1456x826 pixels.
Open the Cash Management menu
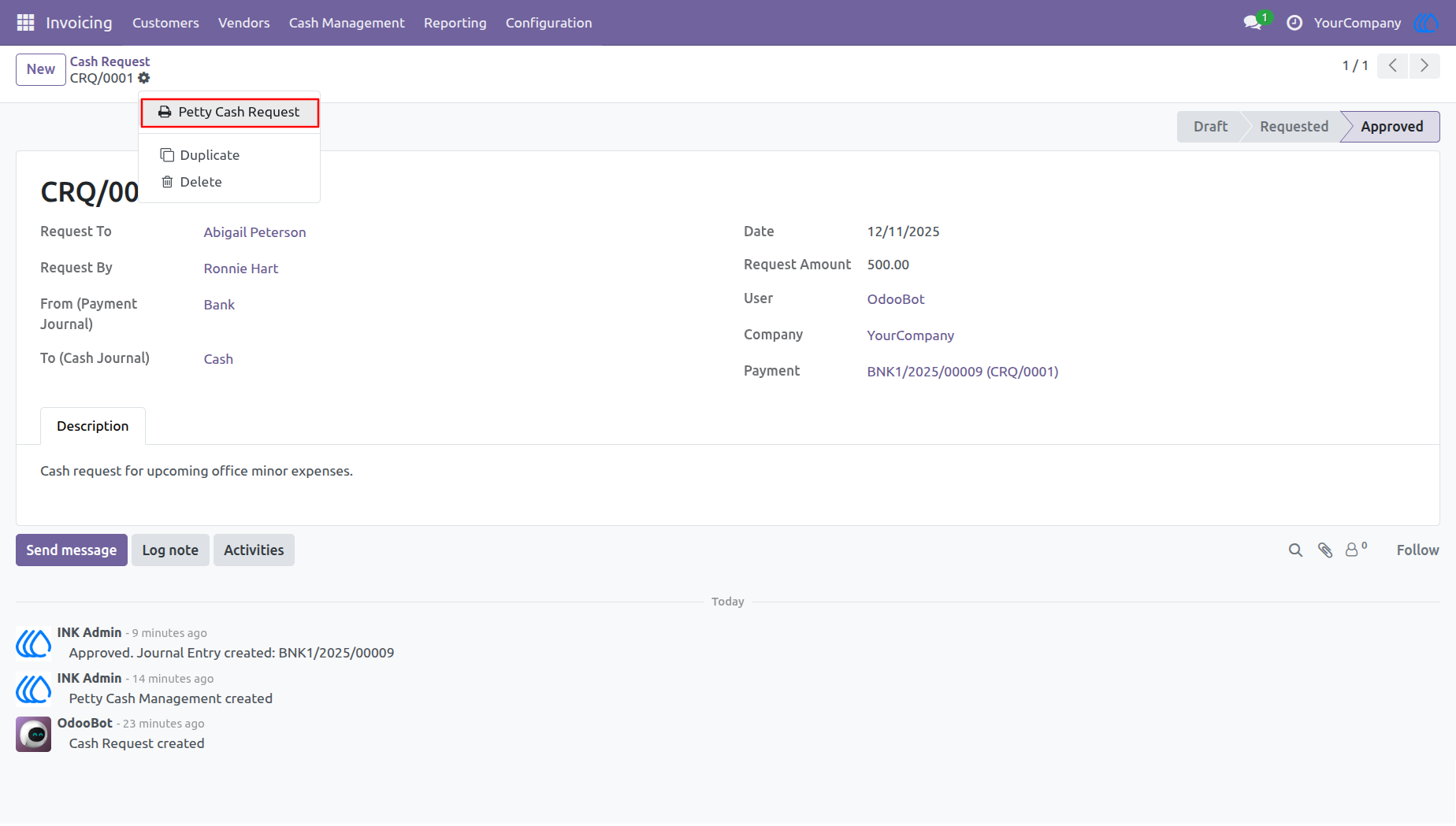click(347, 23)
